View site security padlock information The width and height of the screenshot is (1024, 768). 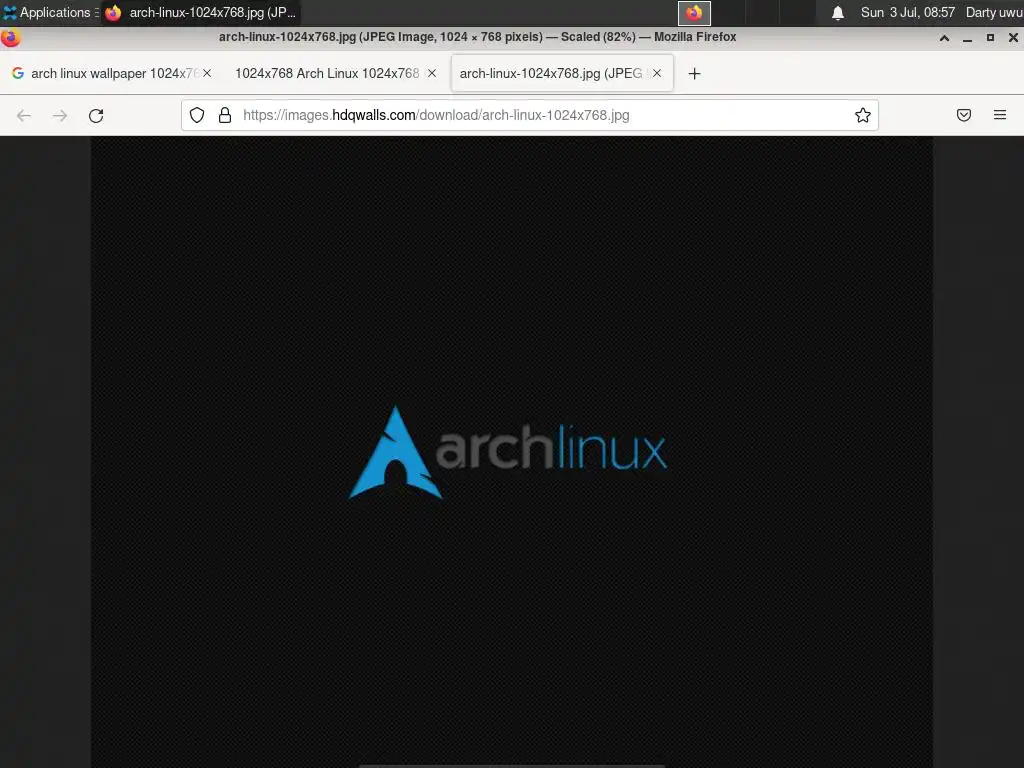[x=225, y=116]
